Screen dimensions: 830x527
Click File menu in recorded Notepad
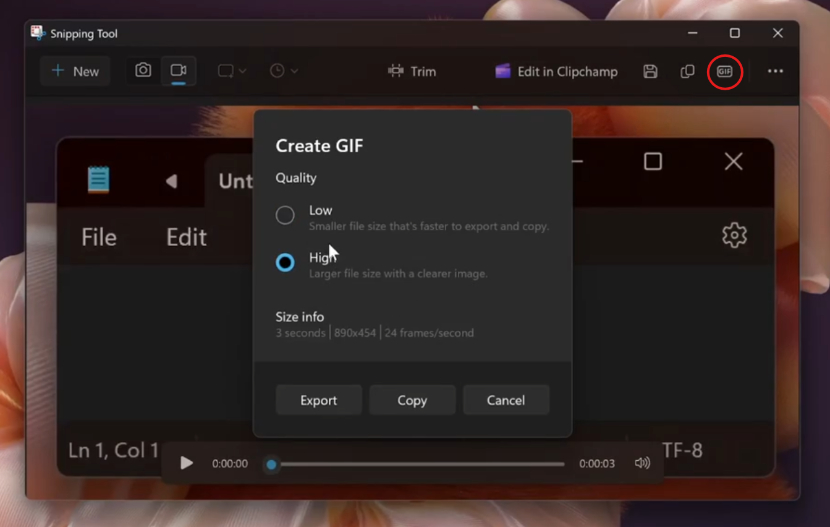(x=99, y=237)
